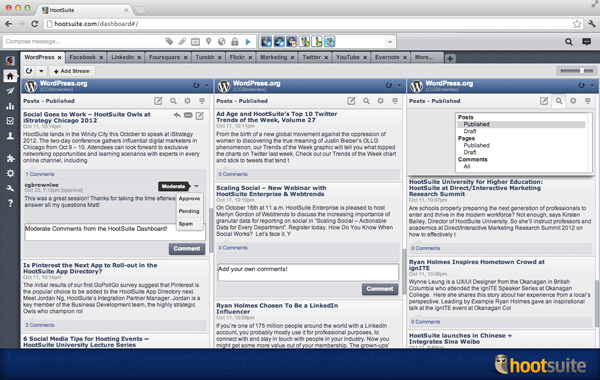This screenshot has height=380, width=600.
Task: Click the list menu icon in the third stream
Action: coord(588,101)
